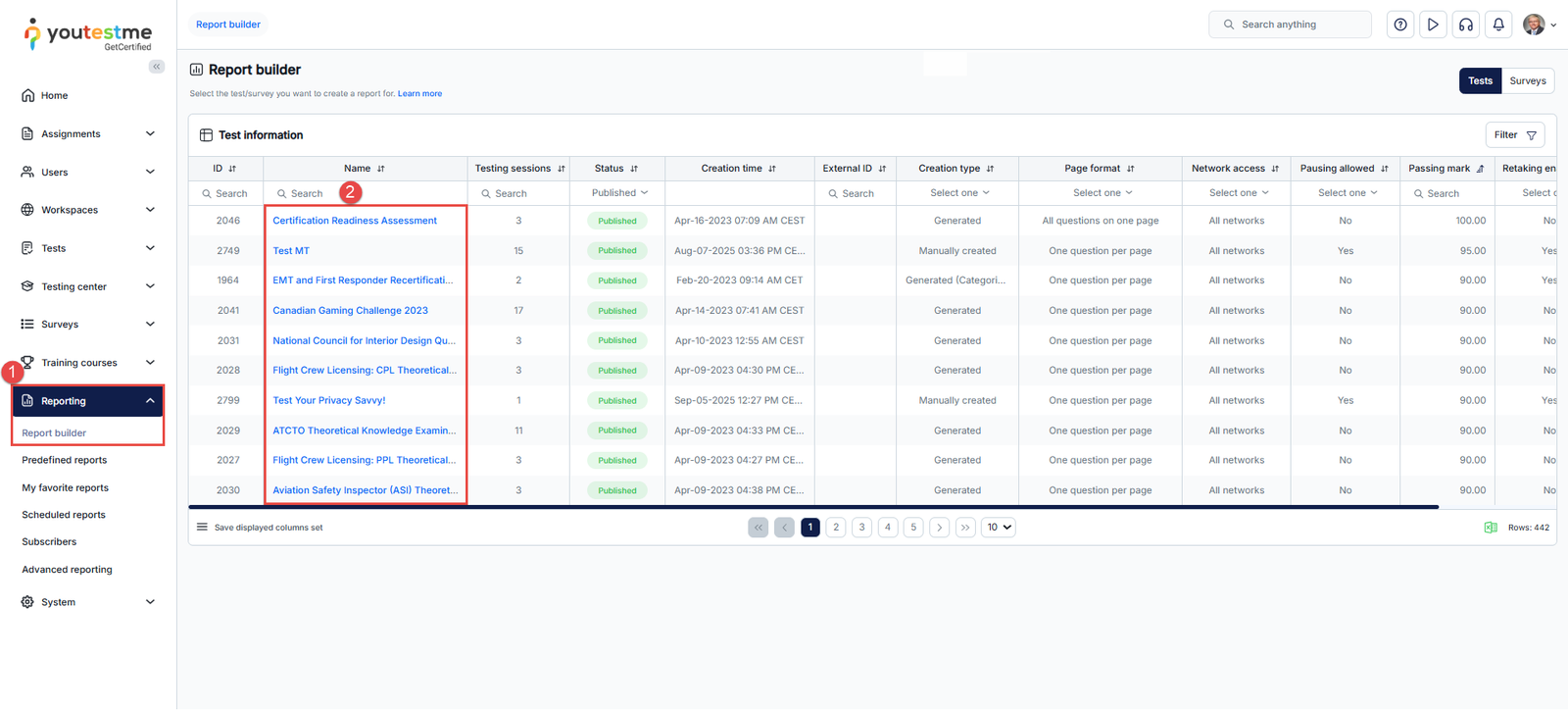Collapse the sidebar using double-chevron icon
Screen dimensions: 1568x710
click(x=157, y=67)
